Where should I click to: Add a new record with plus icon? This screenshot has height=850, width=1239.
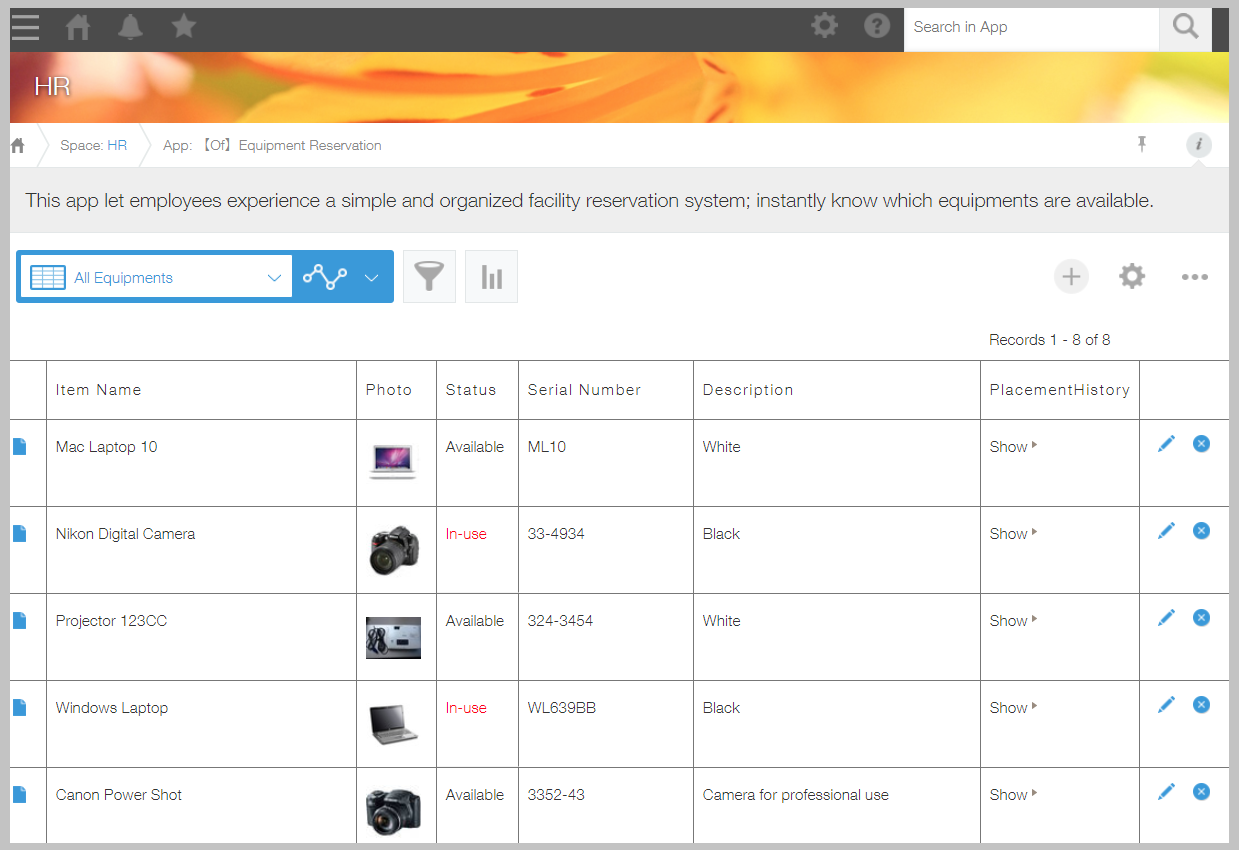point(1071,277)
